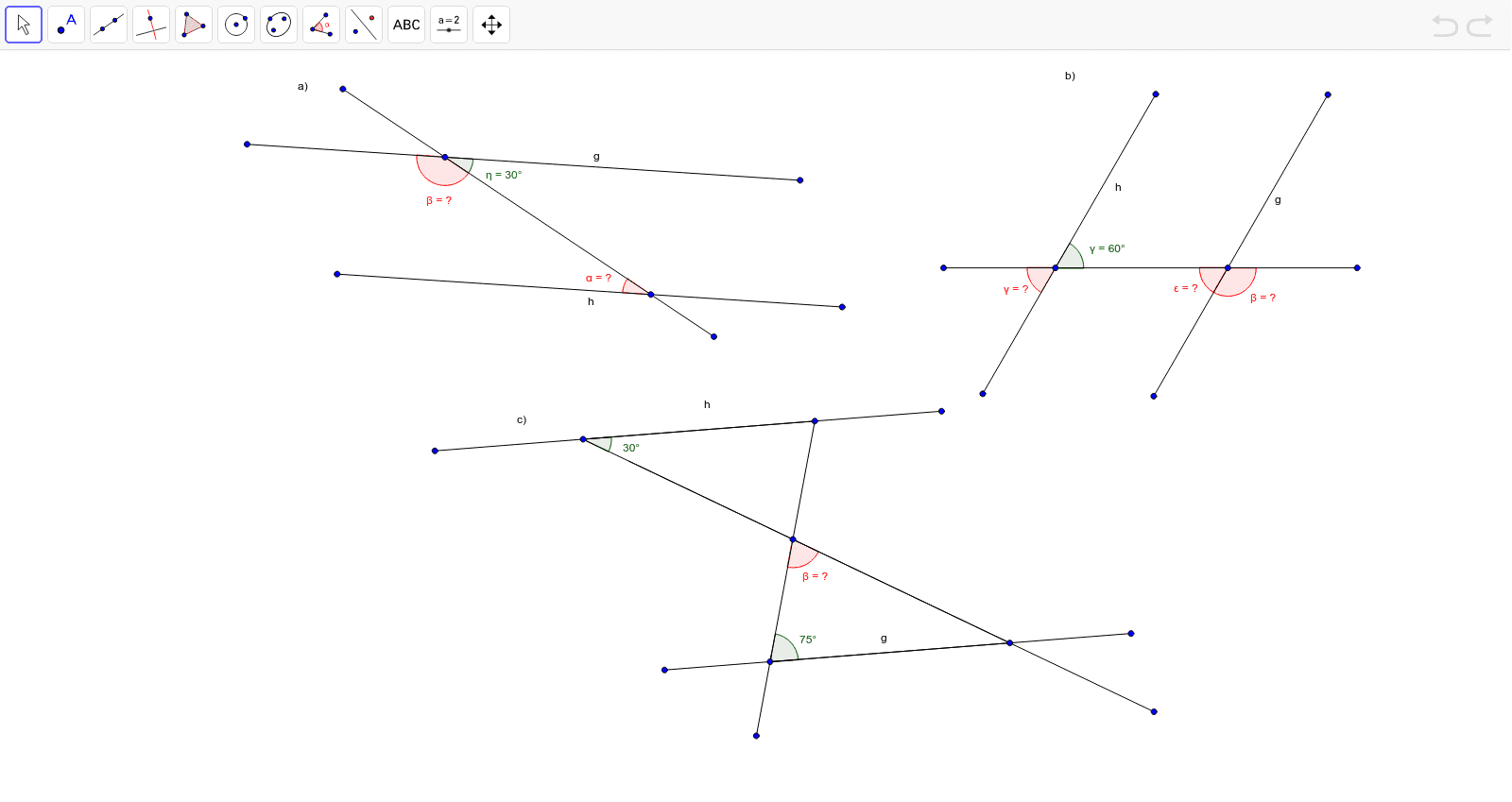Select the Perpendicular line tool
1512x802 pixels.
point(151,25)
